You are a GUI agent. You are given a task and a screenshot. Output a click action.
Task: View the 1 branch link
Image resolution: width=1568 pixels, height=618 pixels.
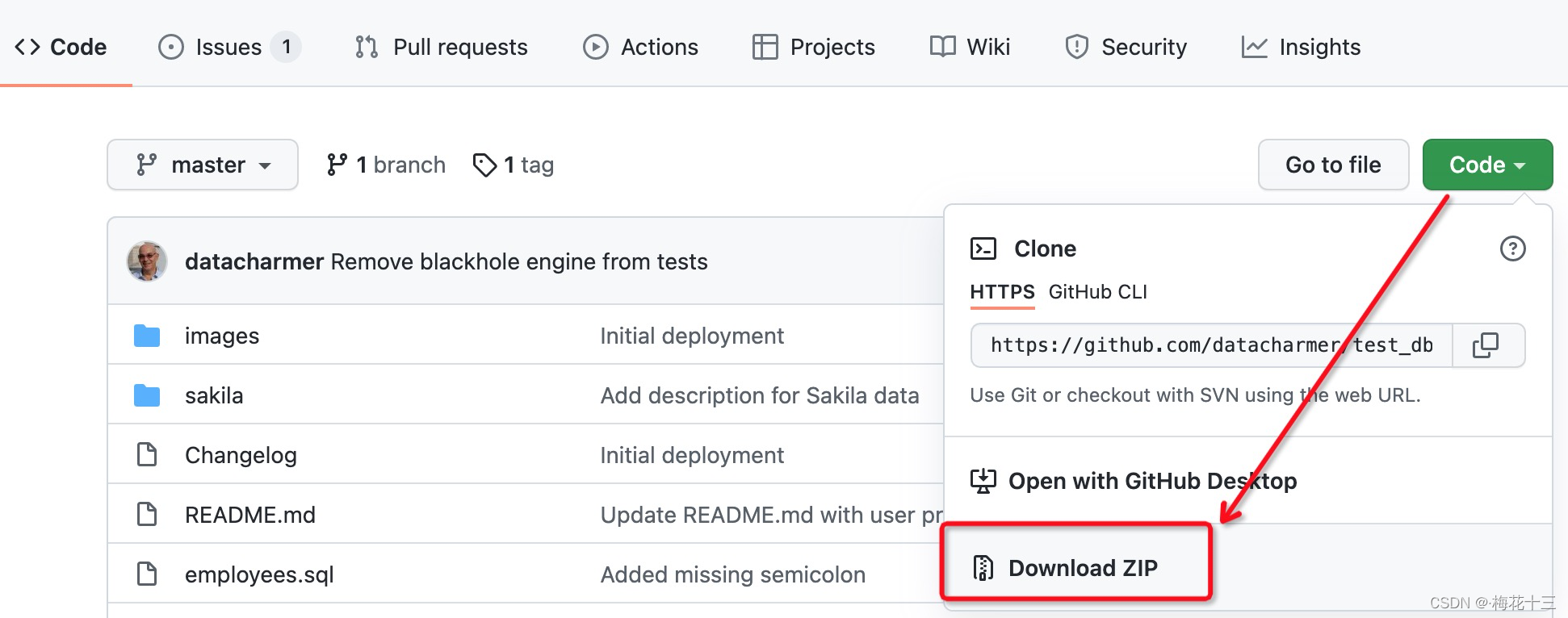tap(386, 165)
